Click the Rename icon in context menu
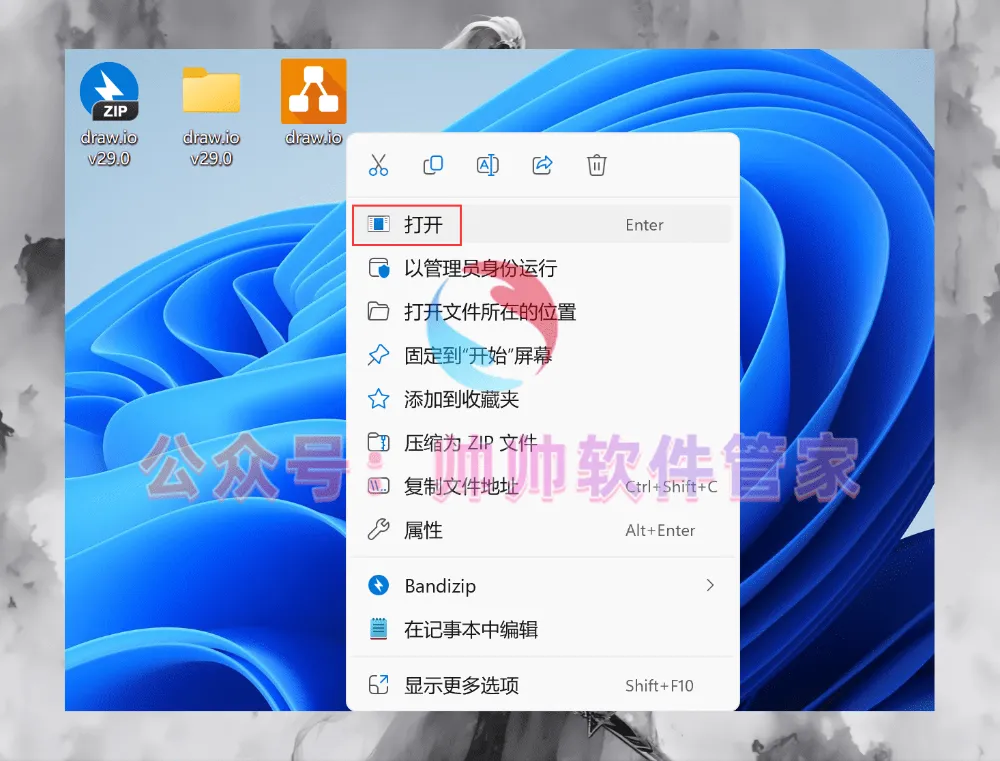The image size is (1000, 761). [488, 165]
